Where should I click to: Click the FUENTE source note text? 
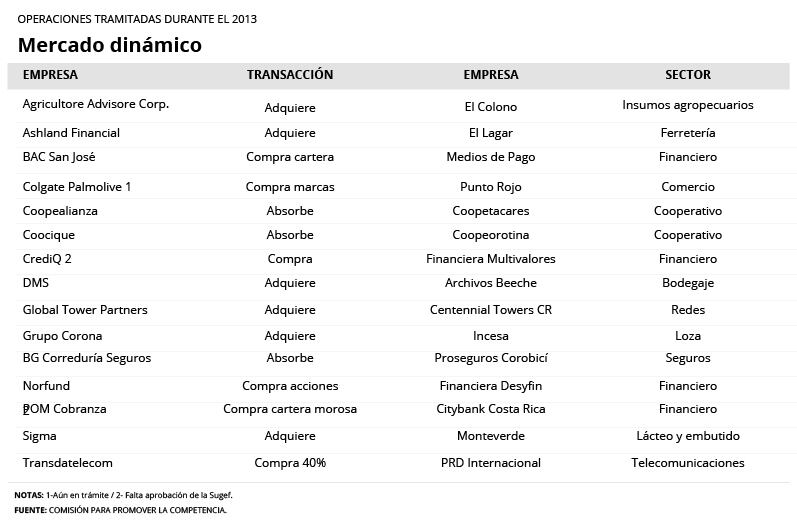(x=120, y=510)
